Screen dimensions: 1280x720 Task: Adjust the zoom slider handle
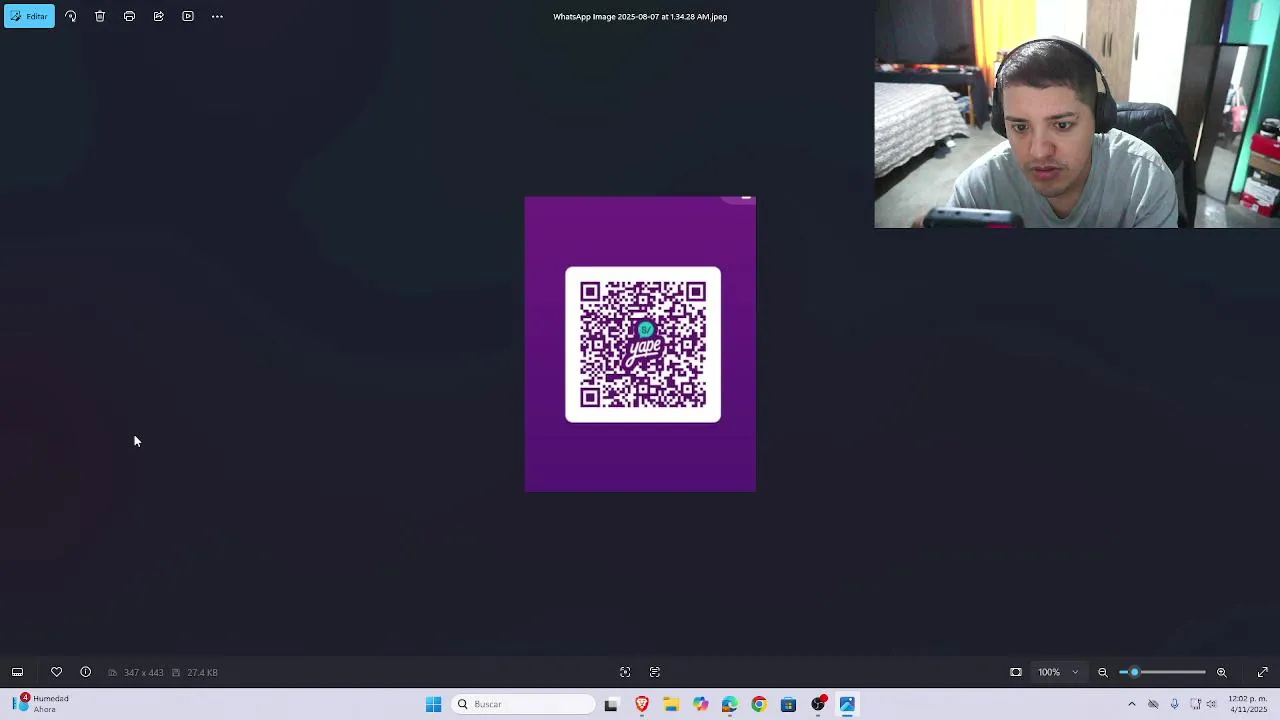click(x=1134, y=672)
